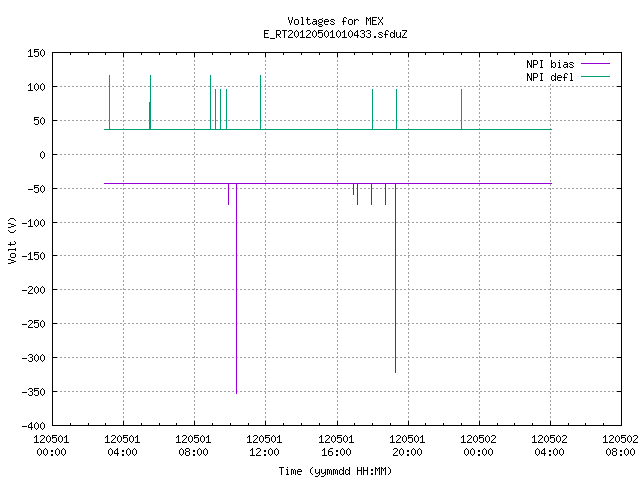This screenshot has height=480, width=640.
Task: Click the 120501 20:00 x-axis tick label
Action: (407, 446)
